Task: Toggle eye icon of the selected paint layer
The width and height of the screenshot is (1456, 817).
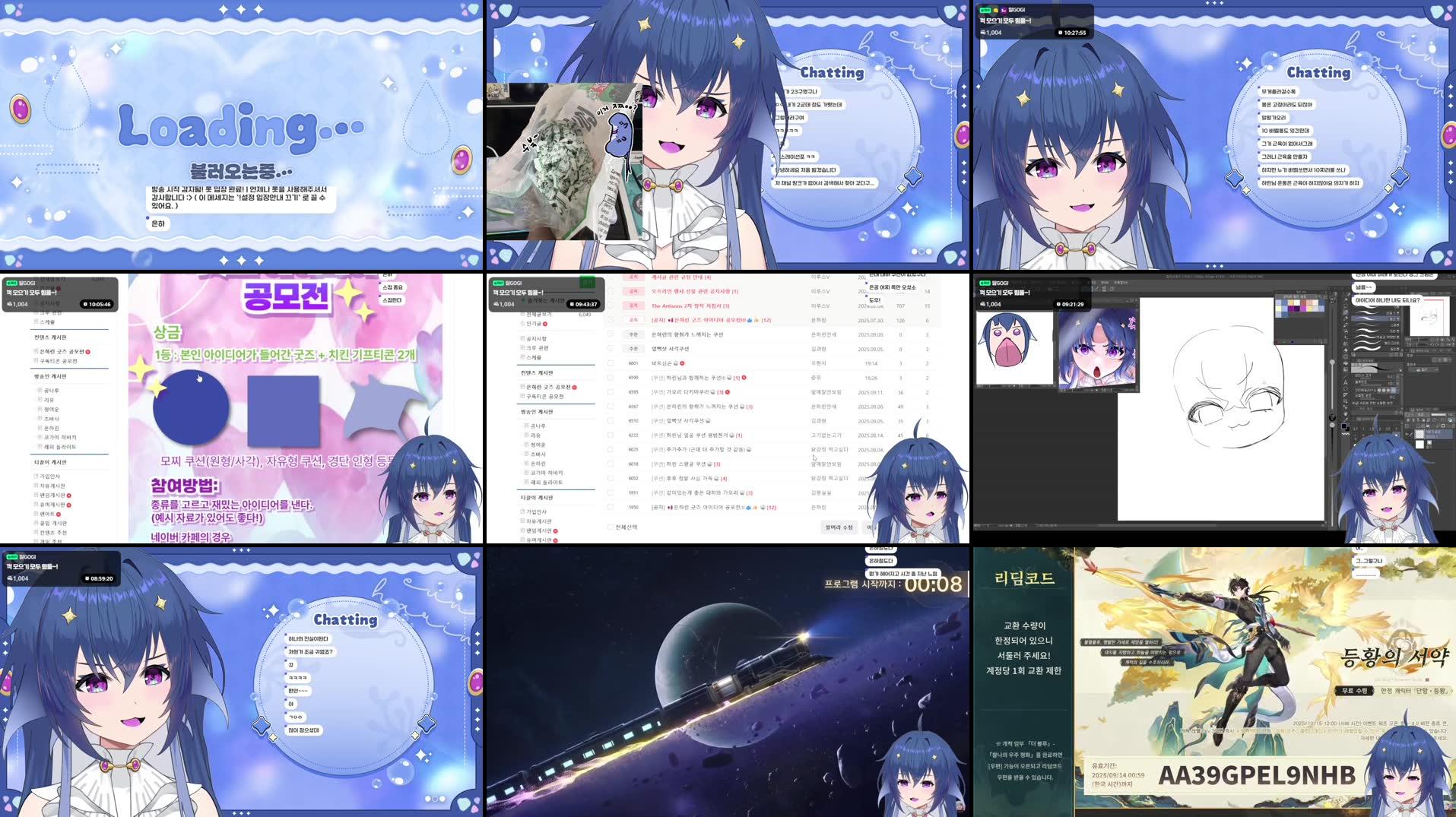Action: click(1408, 432)
